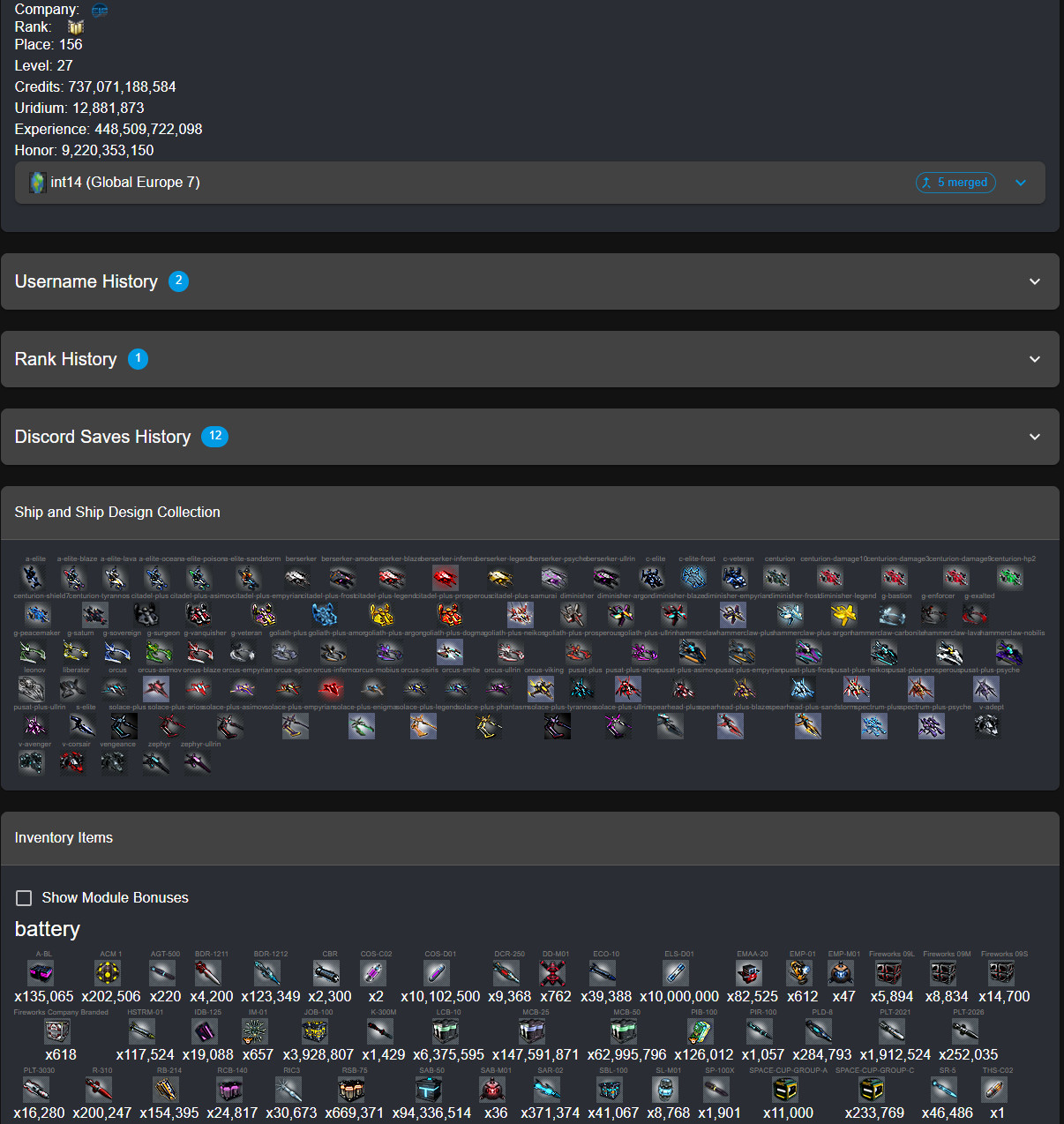Select the JOB-100 ammo box icon
The width and height of the screenshot is (1064, 1124).
click(315, 1030)
